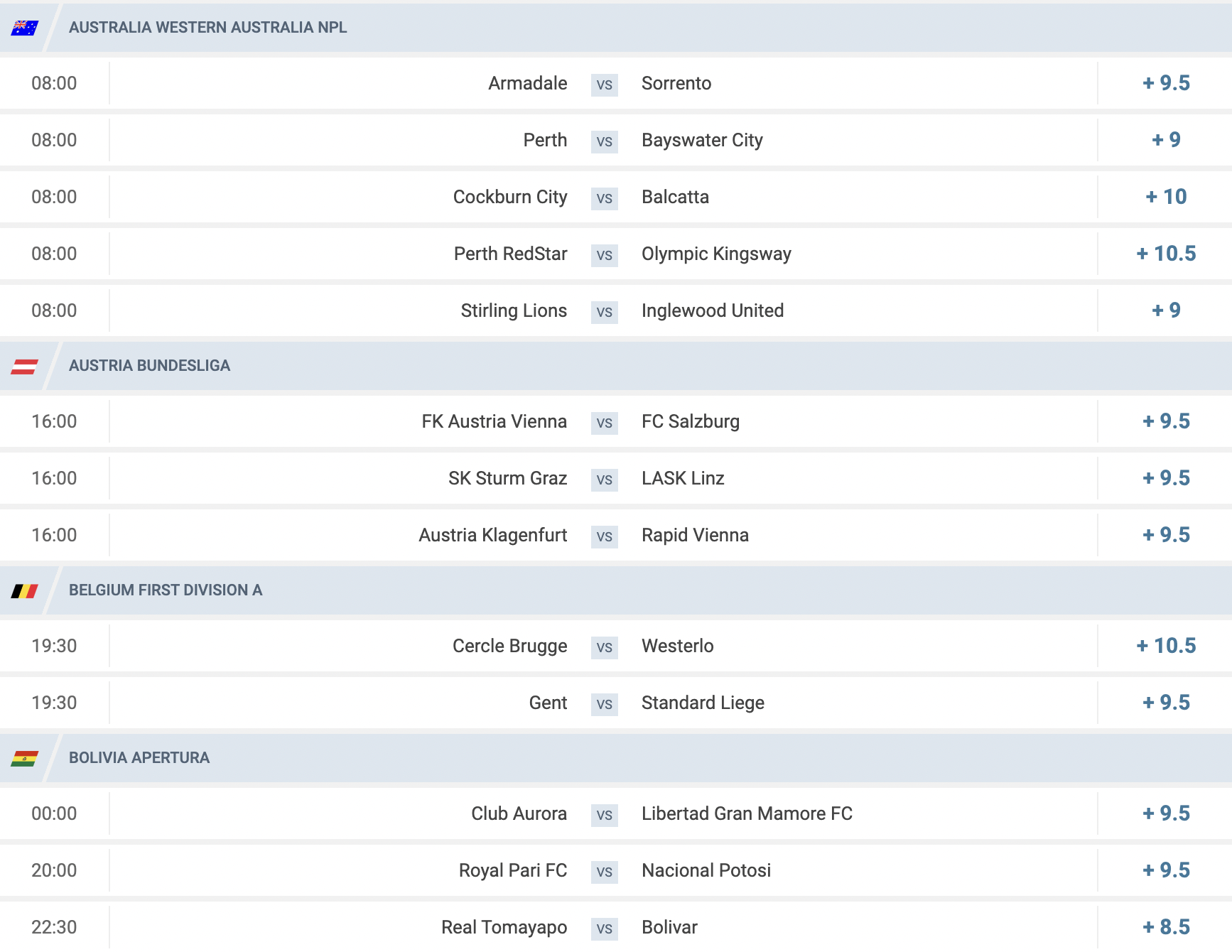Open Belgium First Division A header
Image resolution: width=1232 pixels, height=952 pixels.
click(166, 590)
